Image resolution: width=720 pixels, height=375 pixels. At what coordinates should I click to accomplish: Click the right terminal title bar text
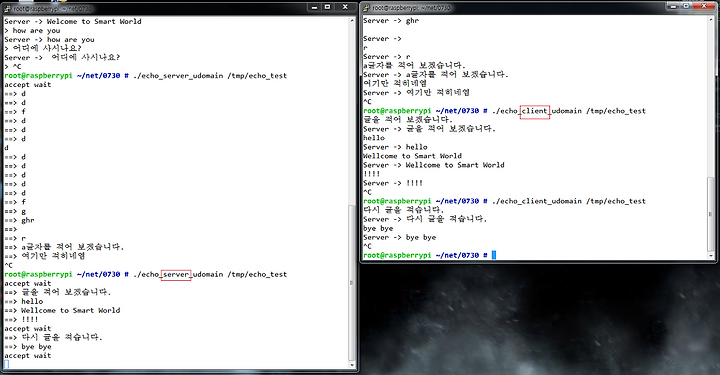[x=411, y=8]
